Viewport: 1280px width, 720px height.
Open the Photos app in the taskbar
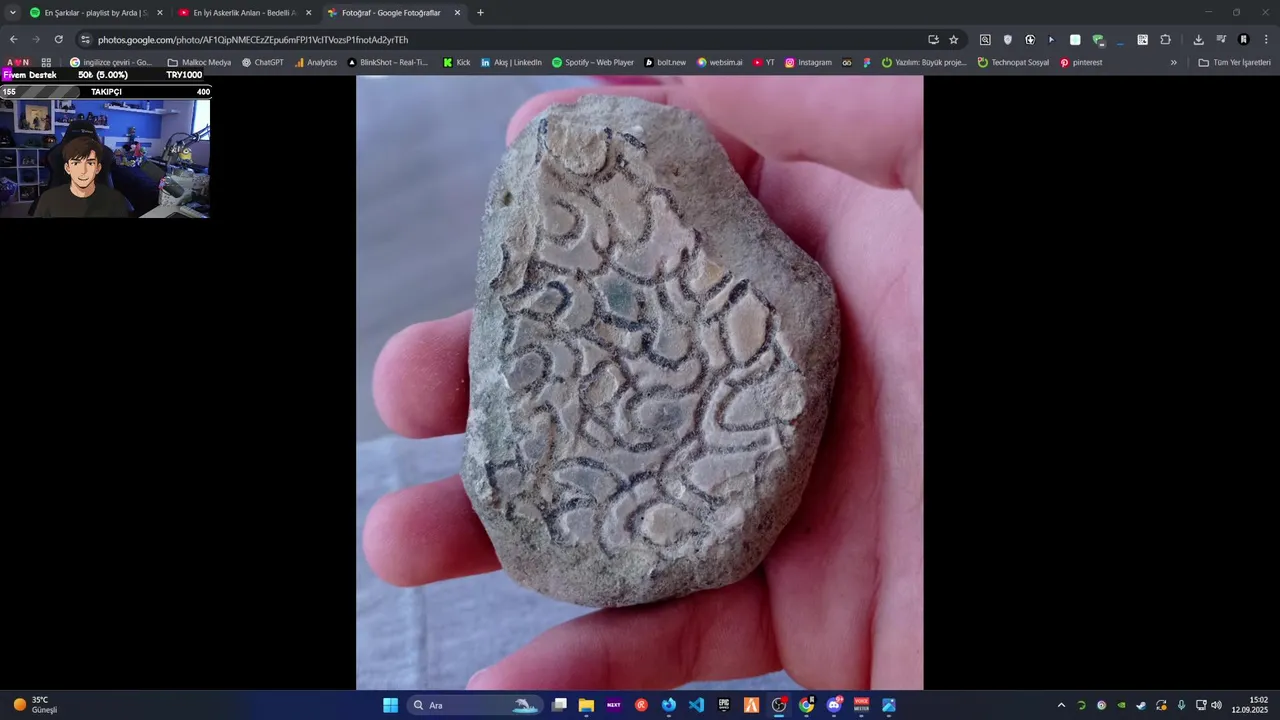889,705
